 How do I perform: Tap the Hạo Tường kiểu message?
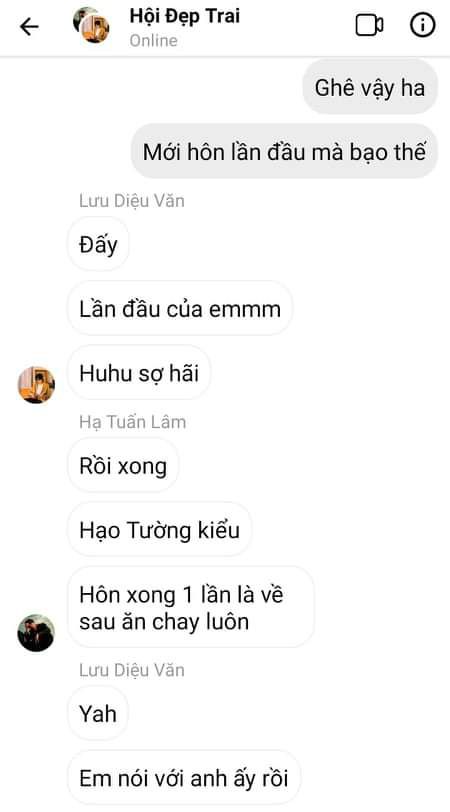pyautogui.click(x=159, y=530)
